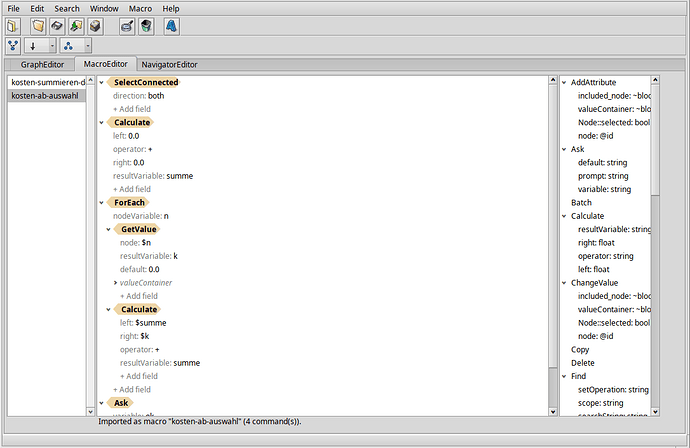Select Copy in the command palette
This screenshot has width=690, height=448.
point(580,349)
